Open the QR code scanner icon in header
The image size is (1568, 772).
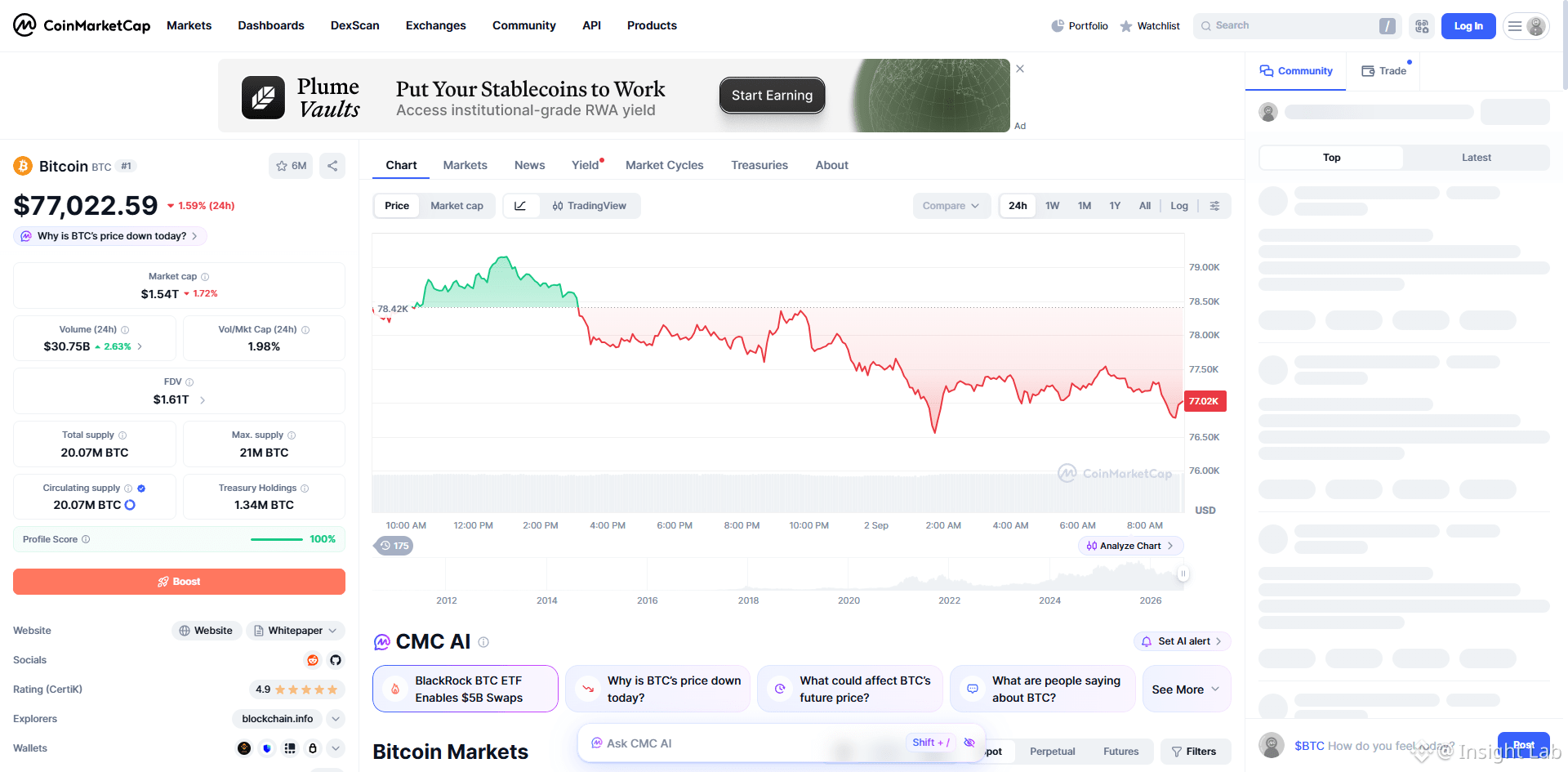coord(1422,26)
